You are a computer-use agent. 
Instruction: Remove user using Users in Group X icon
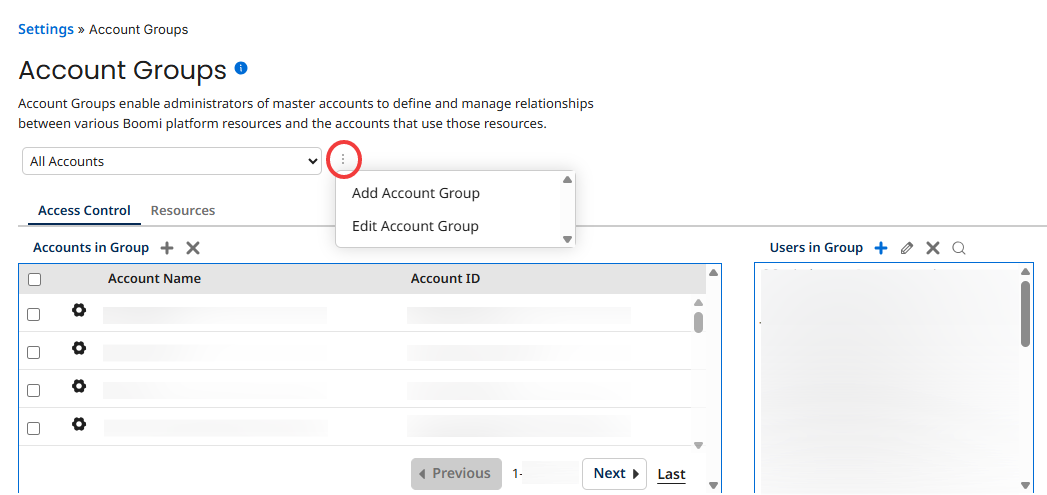(933, 248)
